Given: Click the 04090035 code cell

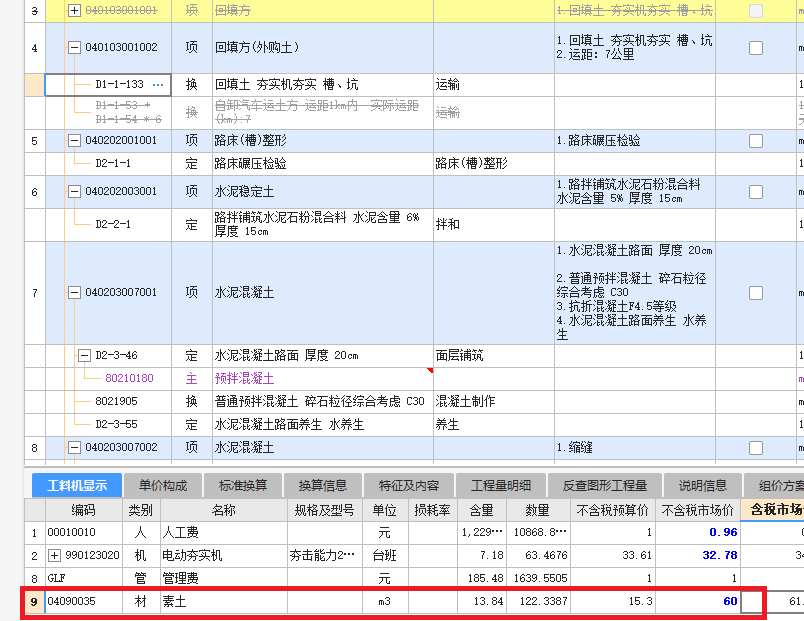Looking at the screenshot, I should click(x=84, y=602).
